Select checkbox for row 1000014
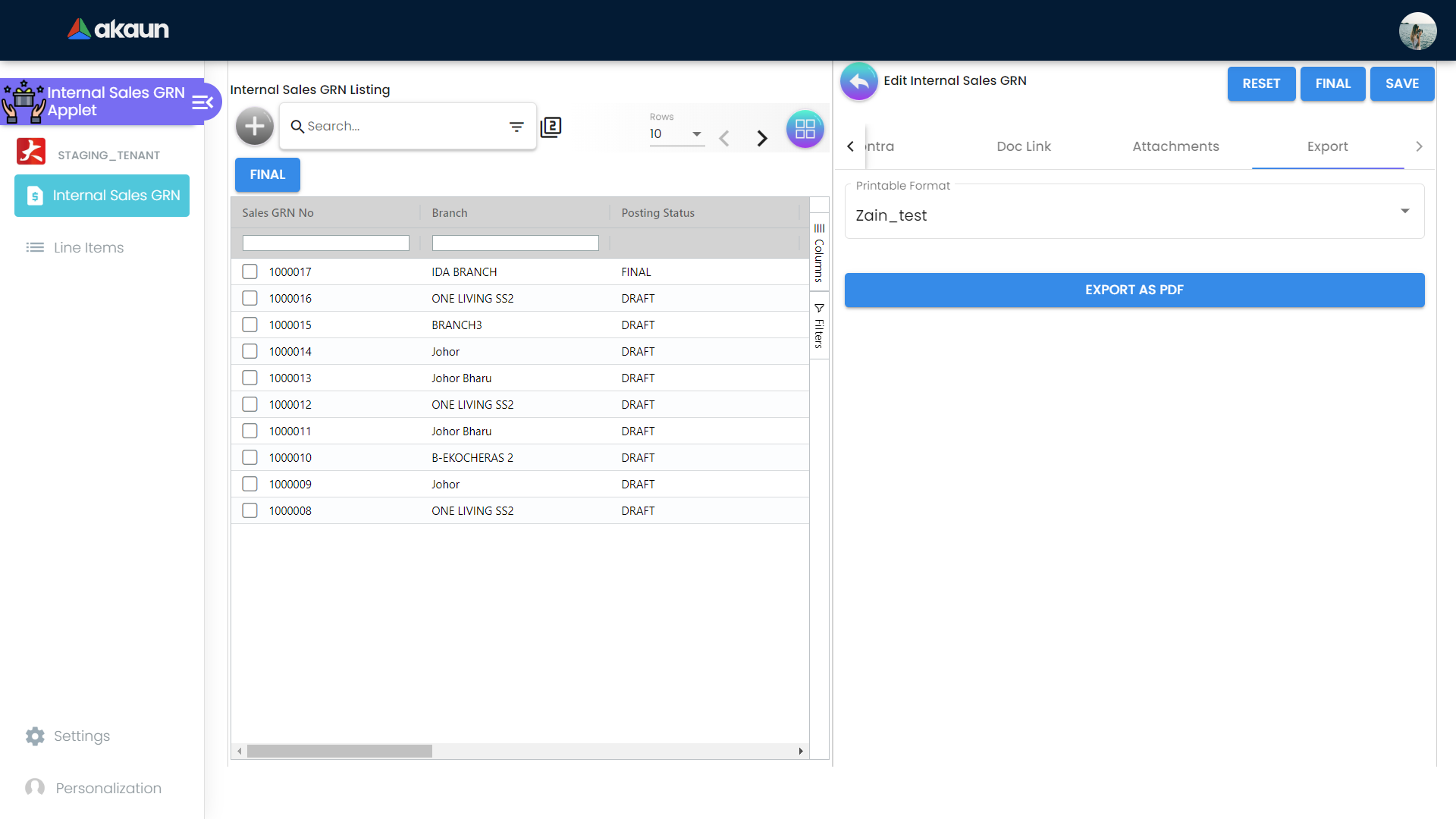The height and width of the screenshot is (819, 1456). click(x=249, y=351)
